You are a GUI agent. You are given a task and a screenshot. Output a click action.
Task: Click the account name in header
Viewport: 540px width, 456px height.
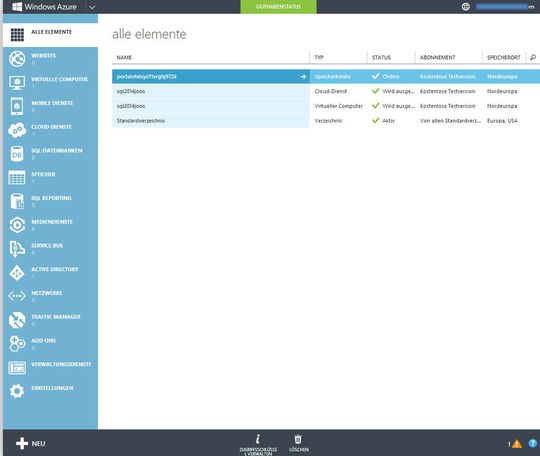[x=505, y=7]
